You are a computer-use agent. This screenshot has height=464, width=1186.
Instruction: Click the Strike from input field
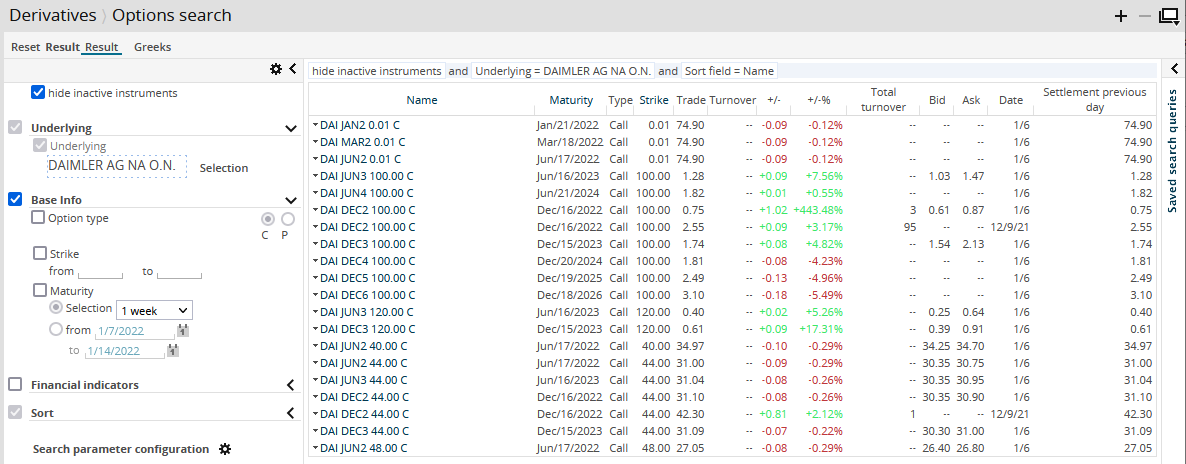100,272
